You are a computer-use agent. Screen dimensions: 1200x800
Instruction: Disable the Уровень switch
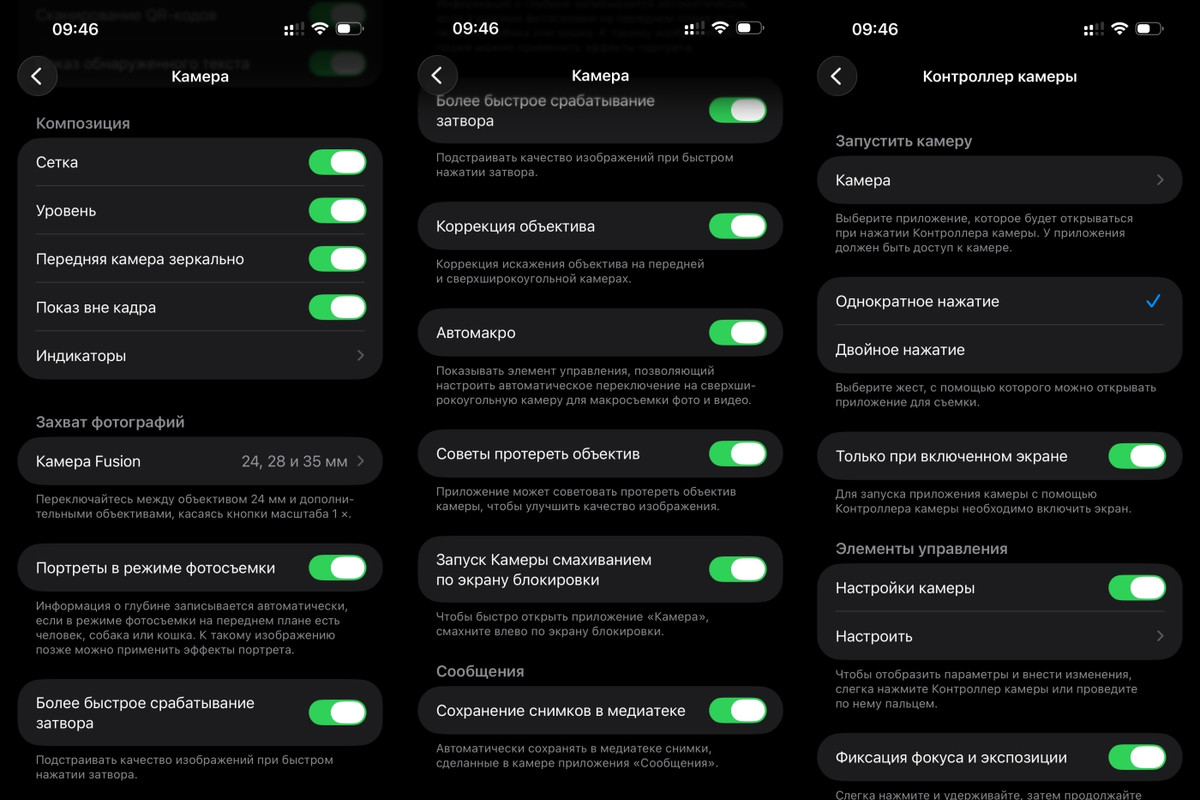[337, 211]
